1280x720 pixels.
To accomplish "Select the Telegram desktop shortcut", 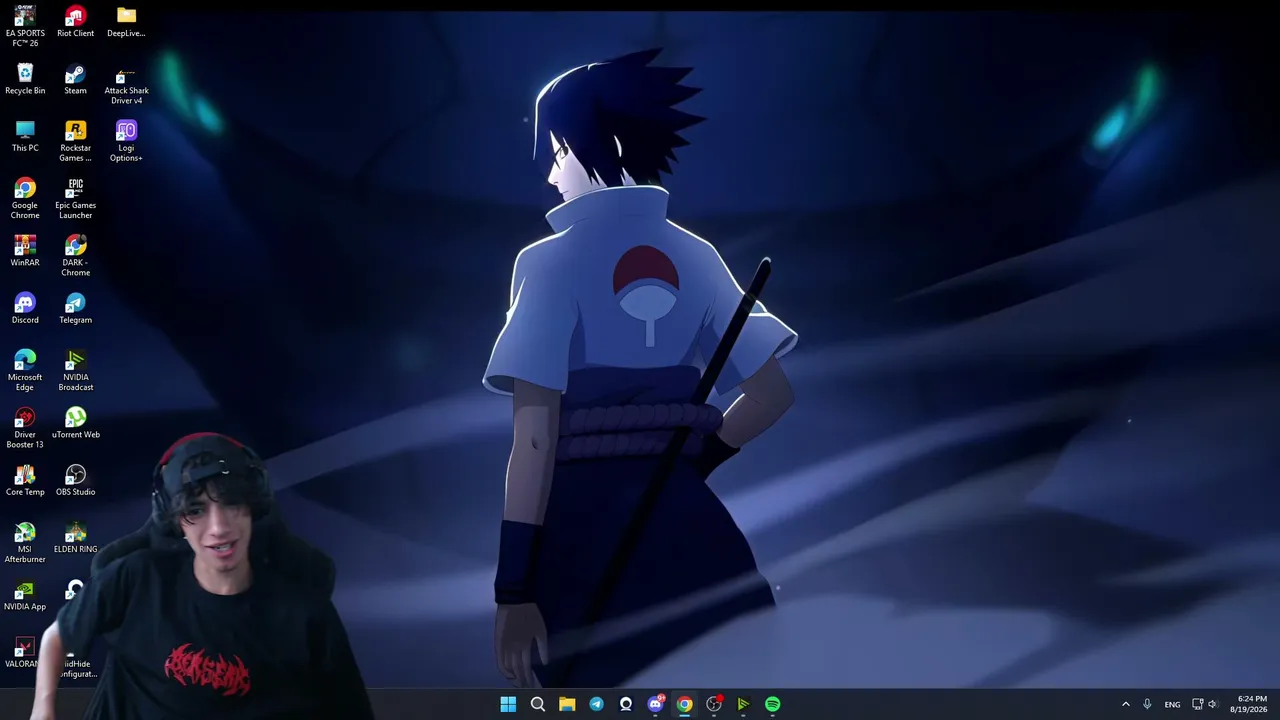I will (x=75, y=309).
